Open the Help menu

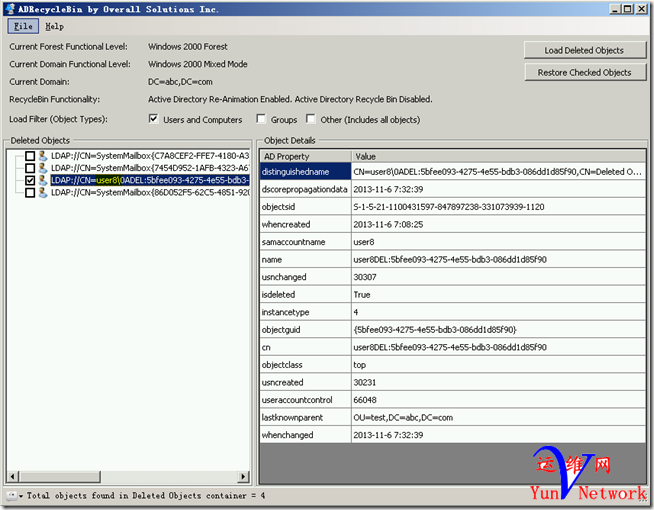tap(55, 26)
